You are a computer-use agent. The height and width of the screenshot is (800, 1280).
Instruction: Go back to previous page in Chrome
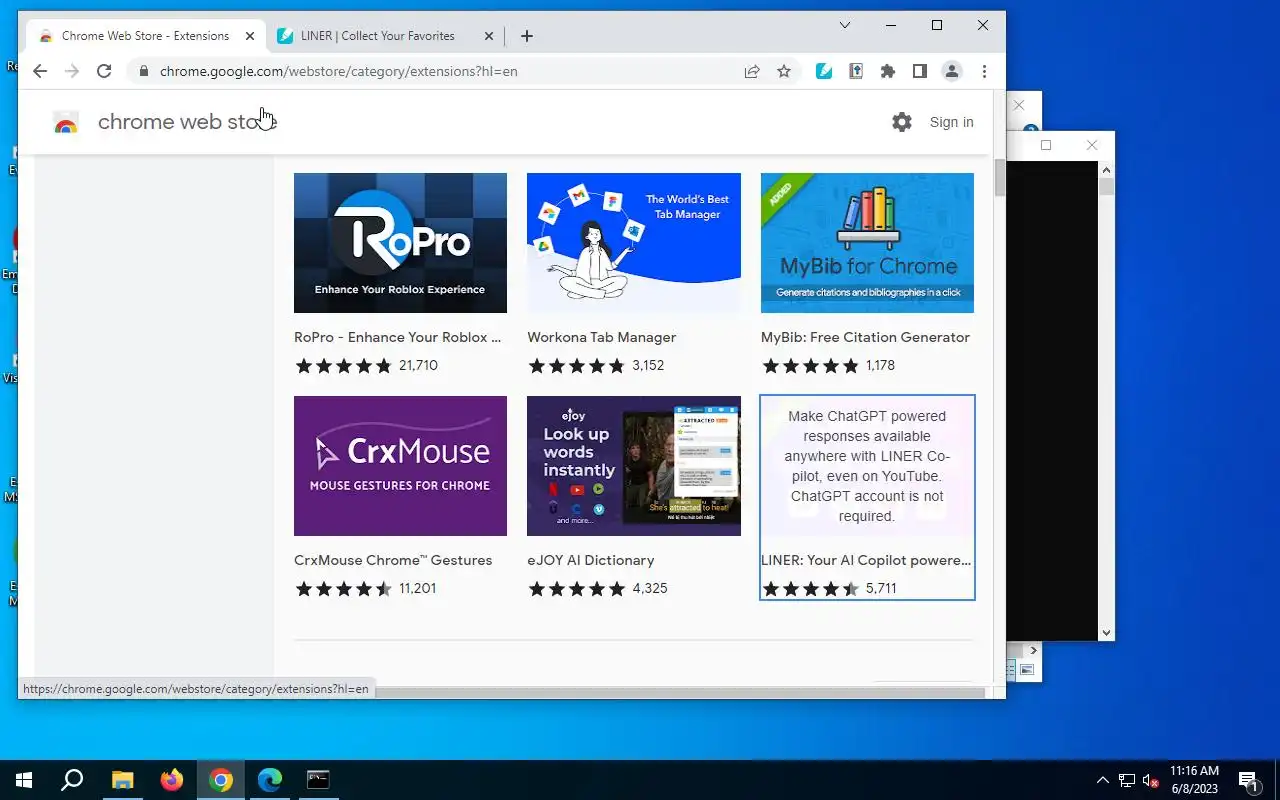click(x=40, y=71)
